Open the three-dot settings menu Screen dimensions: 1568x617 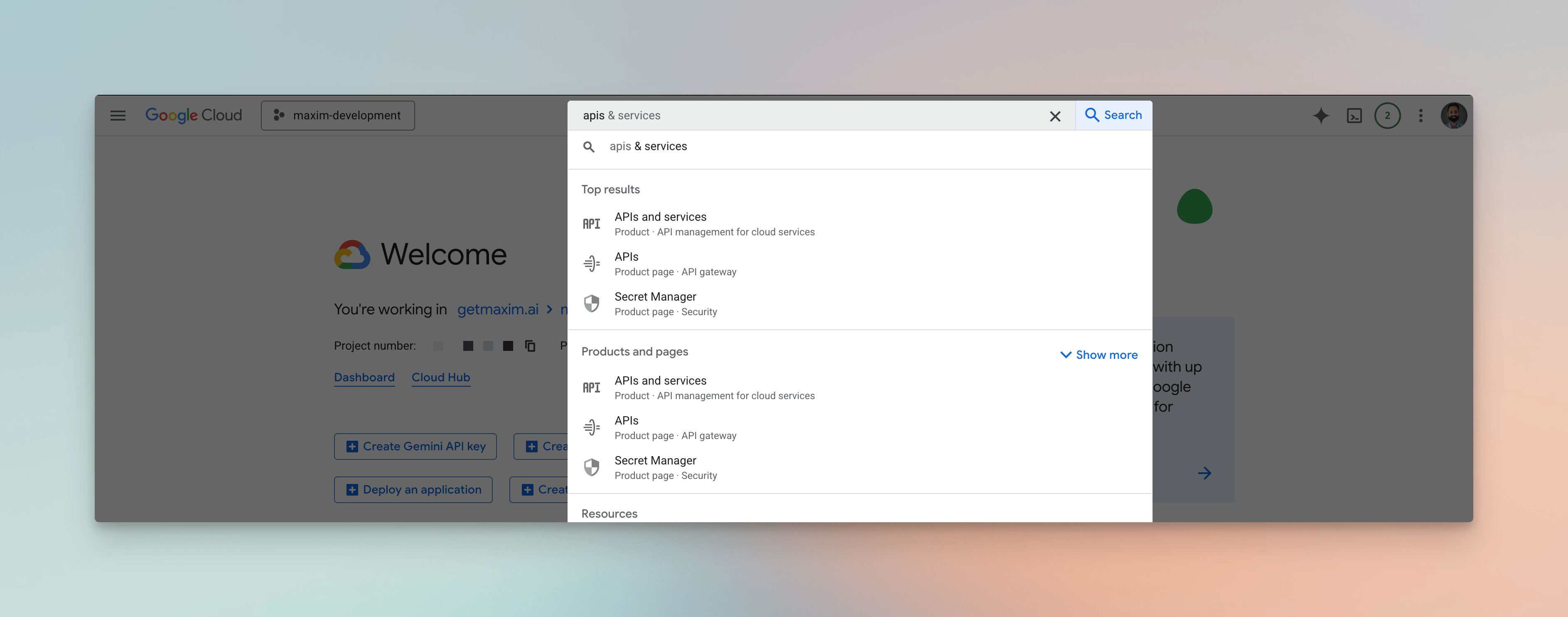tap(1421, 116)
